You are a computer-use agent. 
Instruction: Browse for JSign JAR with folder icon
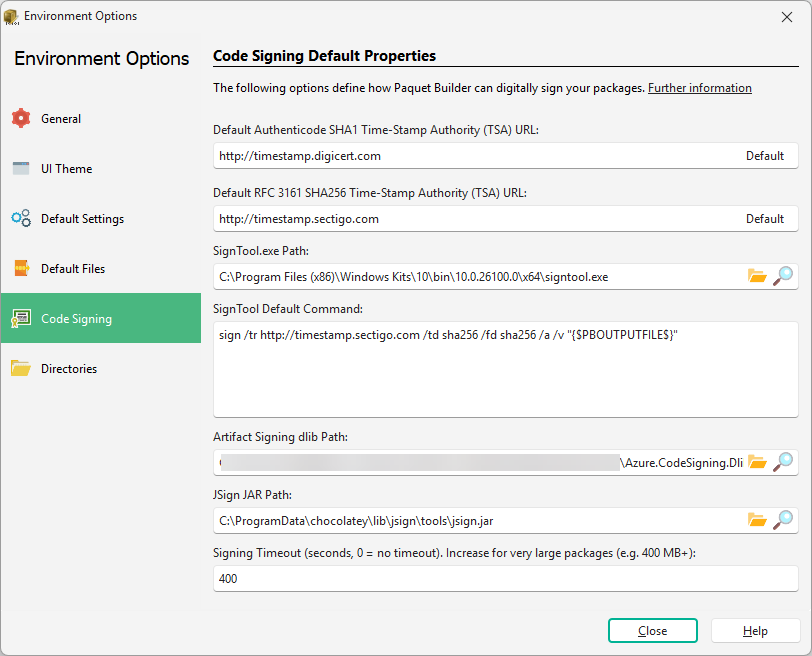(x=757, y=520)
